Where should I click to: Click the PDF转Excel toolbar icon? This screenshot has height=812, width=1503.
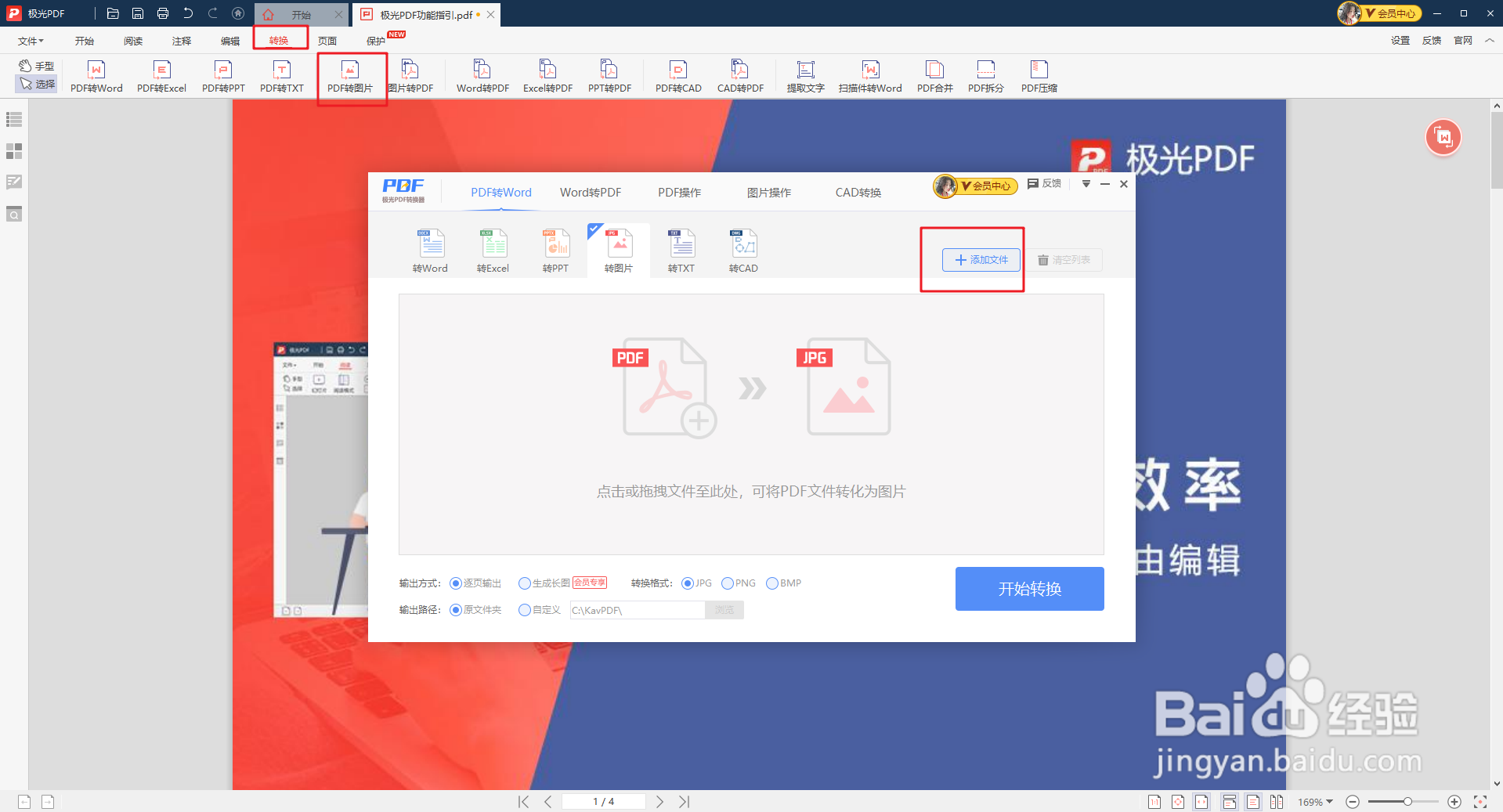point(161,77)
